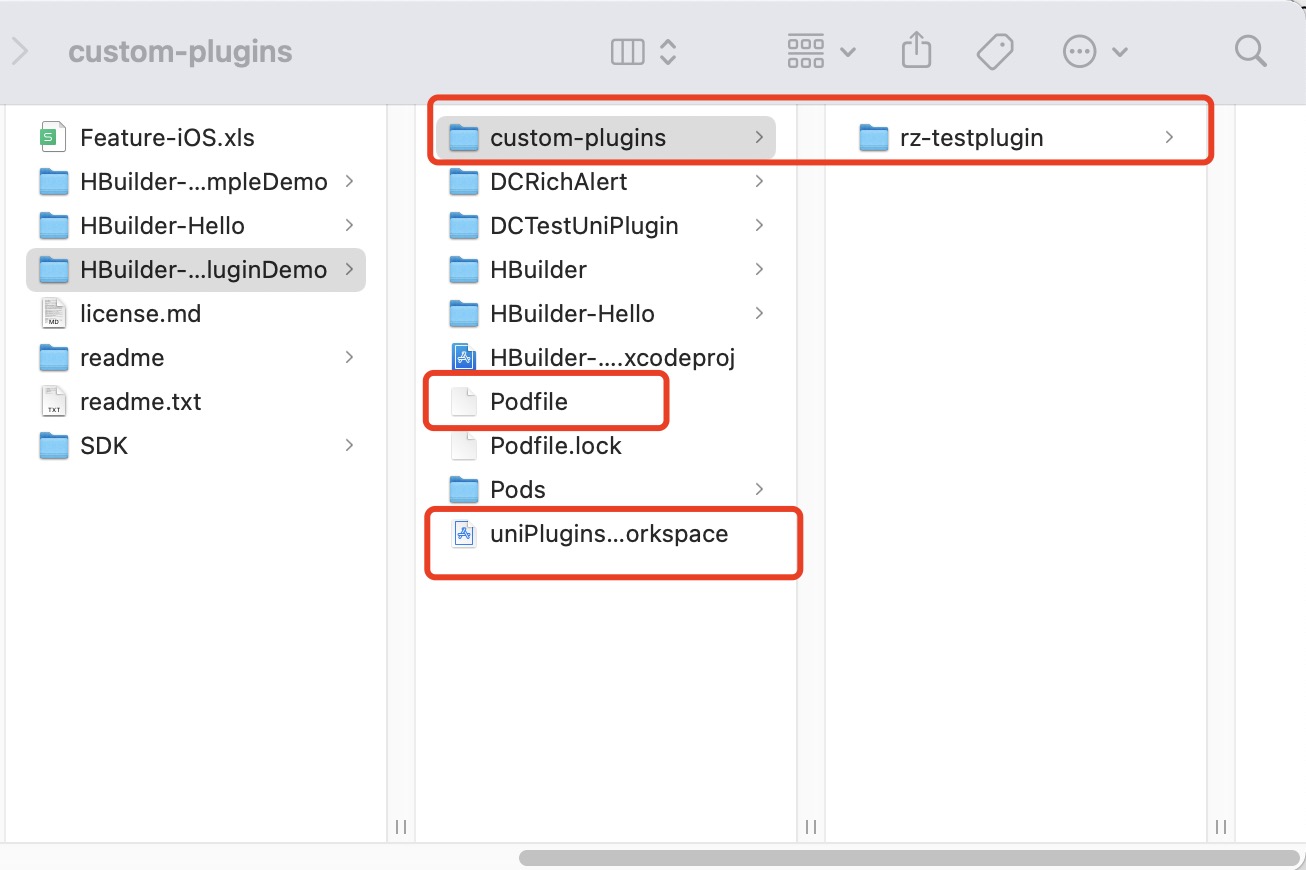Click the Share toolbar icon
The height and width of the screenshot is (870, 1306).
[x=916, y=50]
